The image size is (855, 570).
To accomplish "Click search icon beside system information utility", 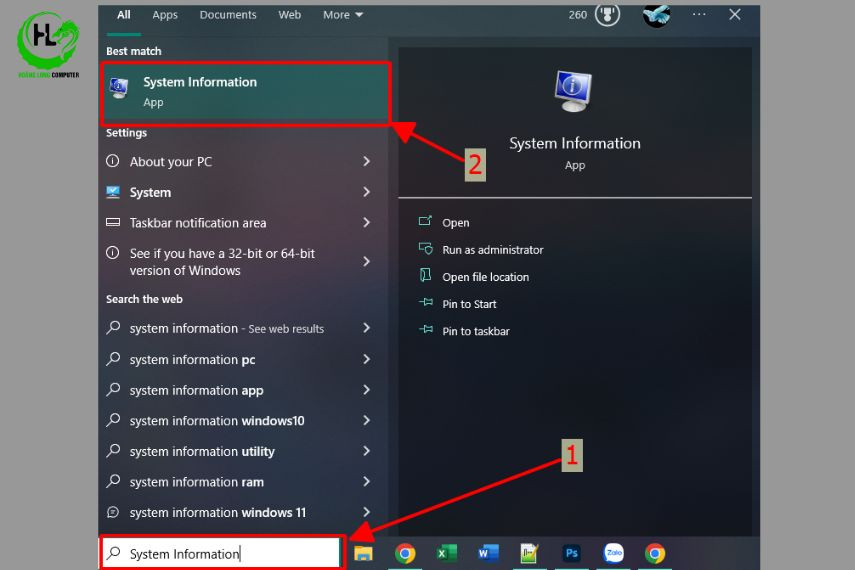I will (x=113, y=450).
